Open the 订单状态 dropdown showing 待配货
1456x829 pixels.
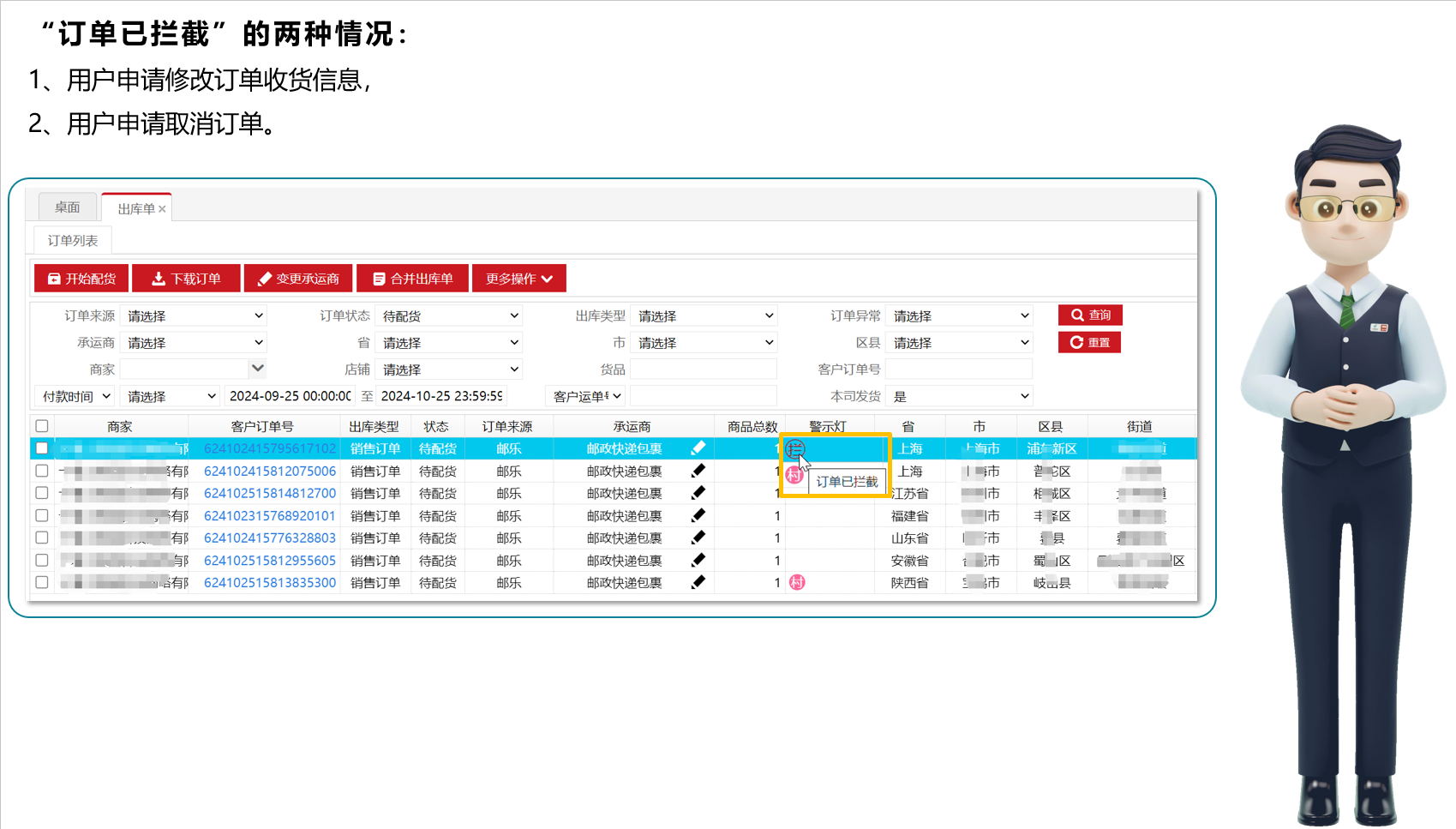pos(449,316)
